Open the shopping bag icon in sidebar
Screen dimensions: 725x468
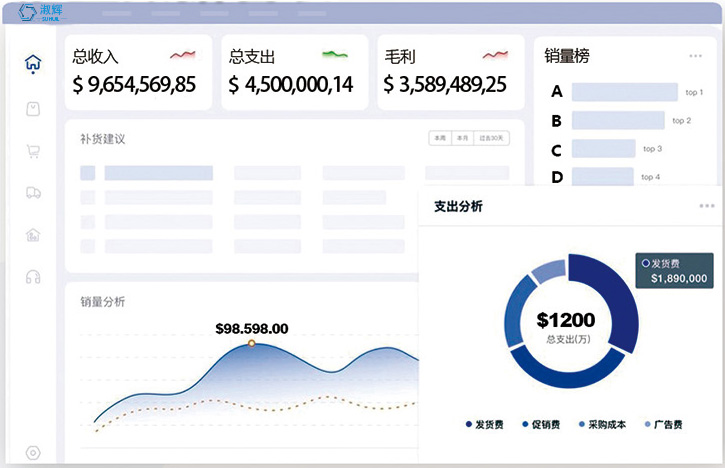tap(33, 108)
